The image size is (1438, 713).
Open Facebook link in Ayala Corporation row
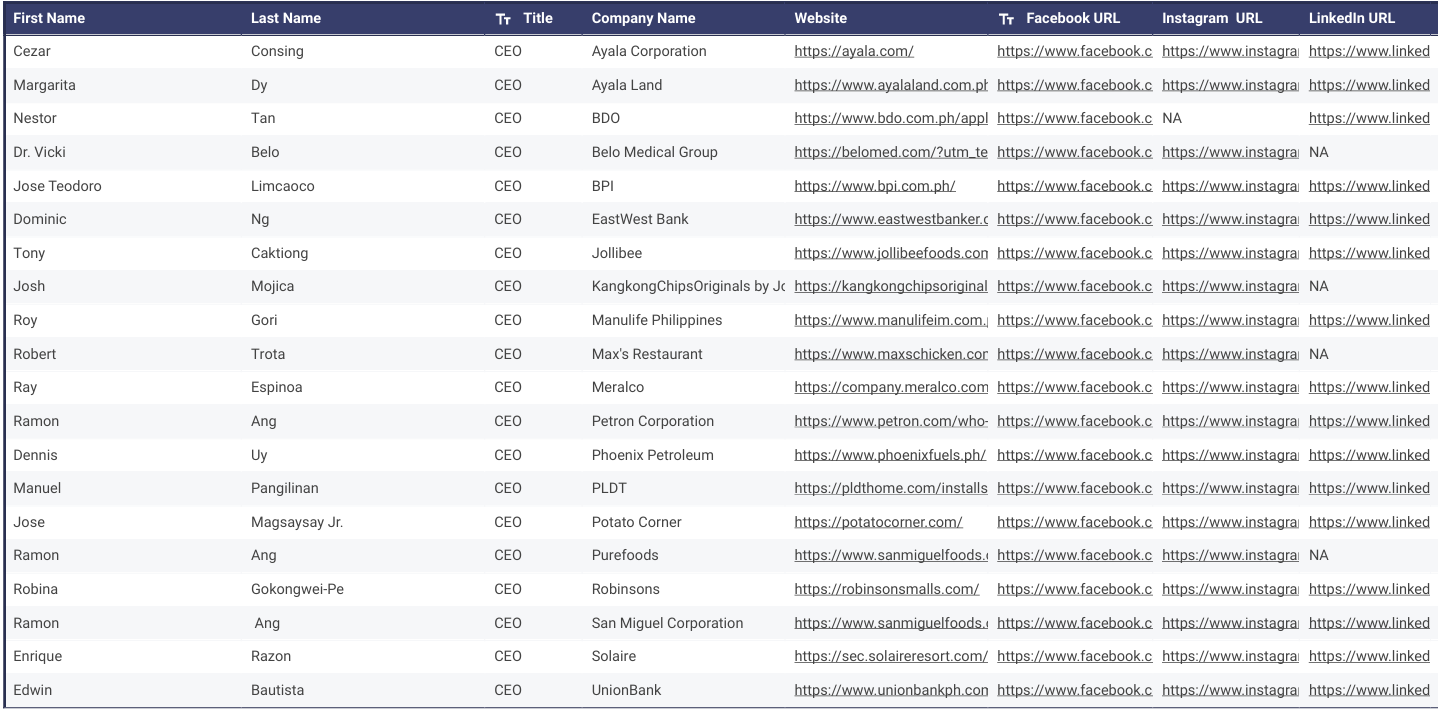1075,51
